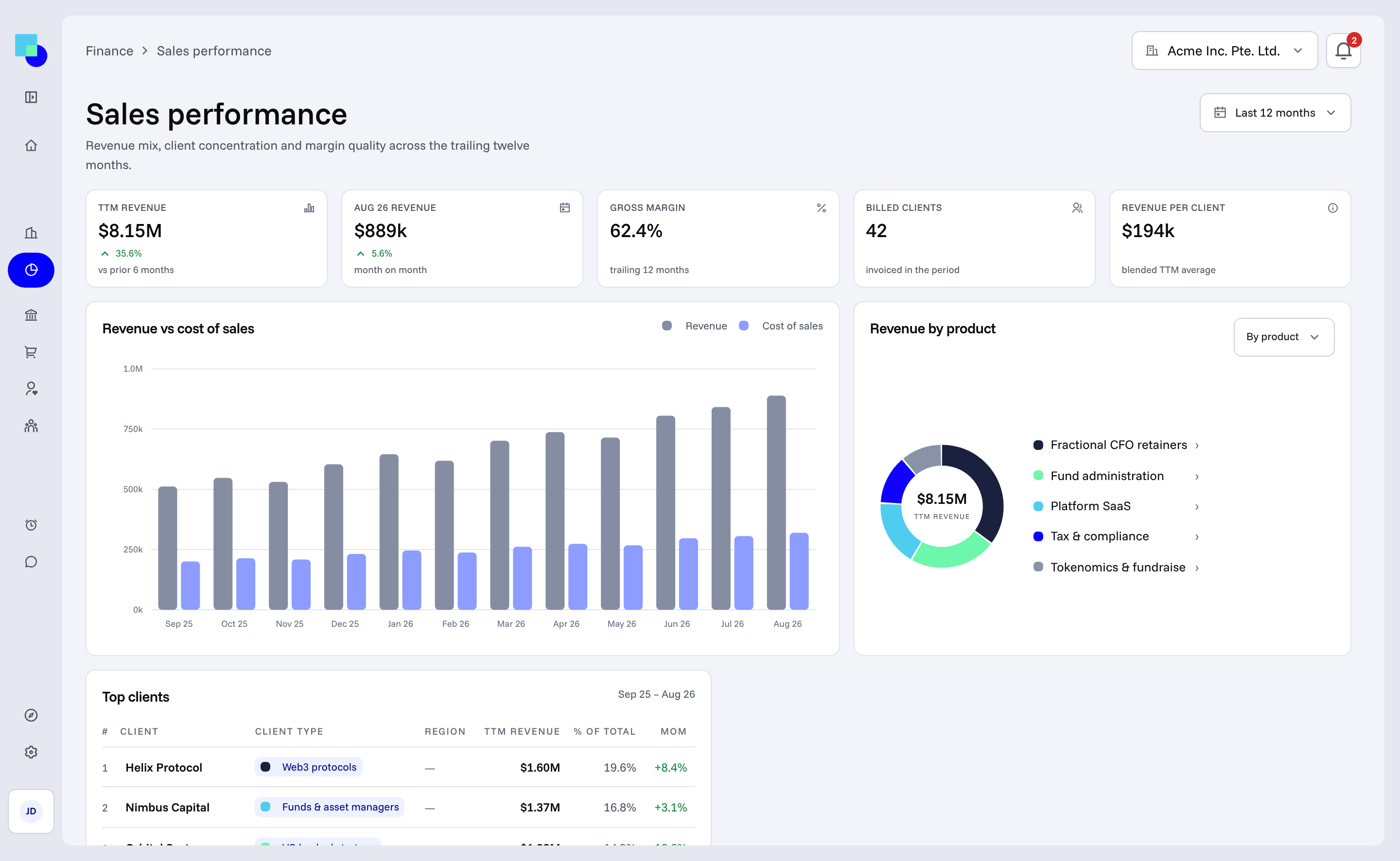Click the app logo in sidebar

pos(31,50)
